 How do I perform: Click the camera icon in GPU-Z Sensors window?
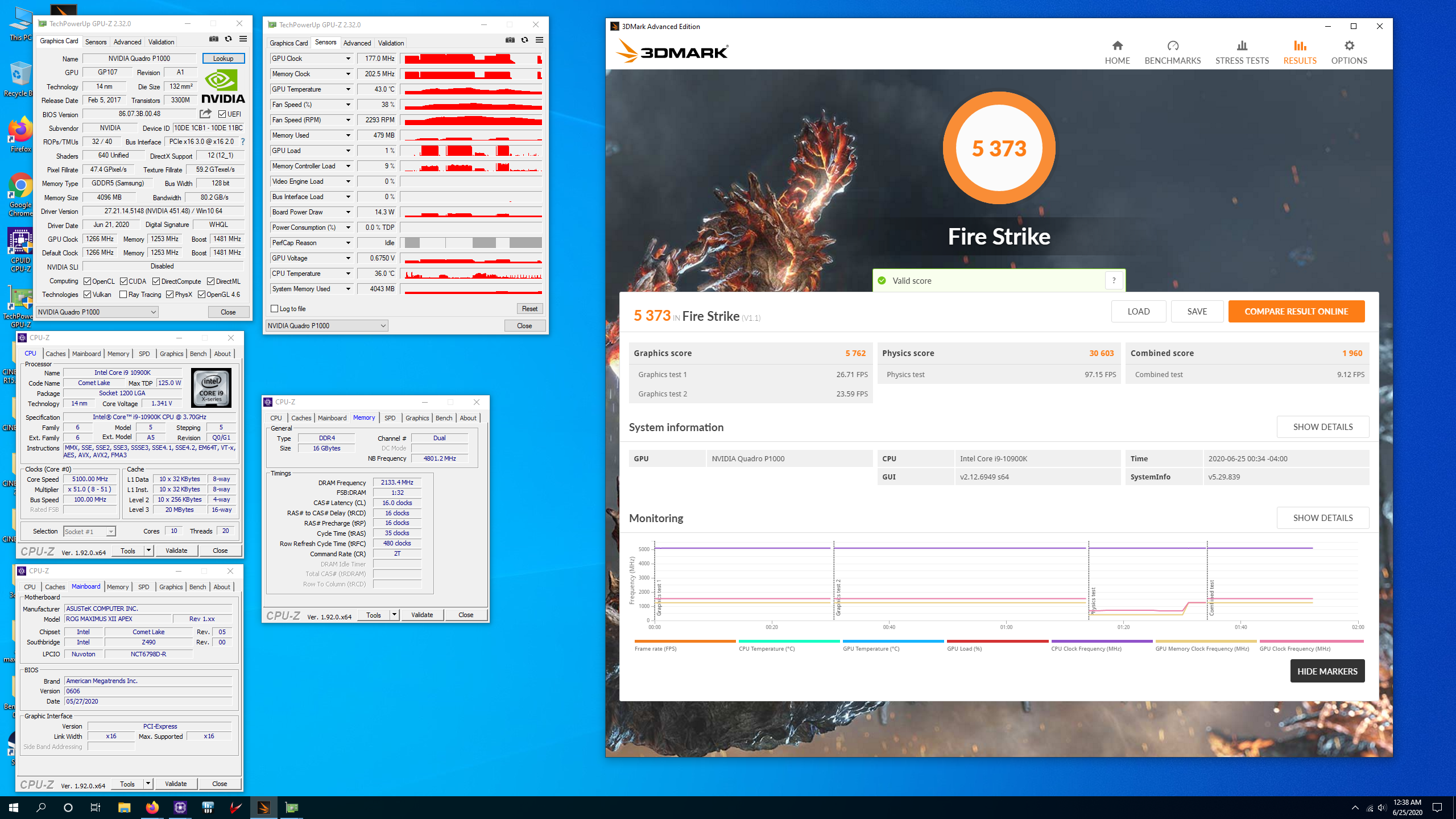[510, 40]
